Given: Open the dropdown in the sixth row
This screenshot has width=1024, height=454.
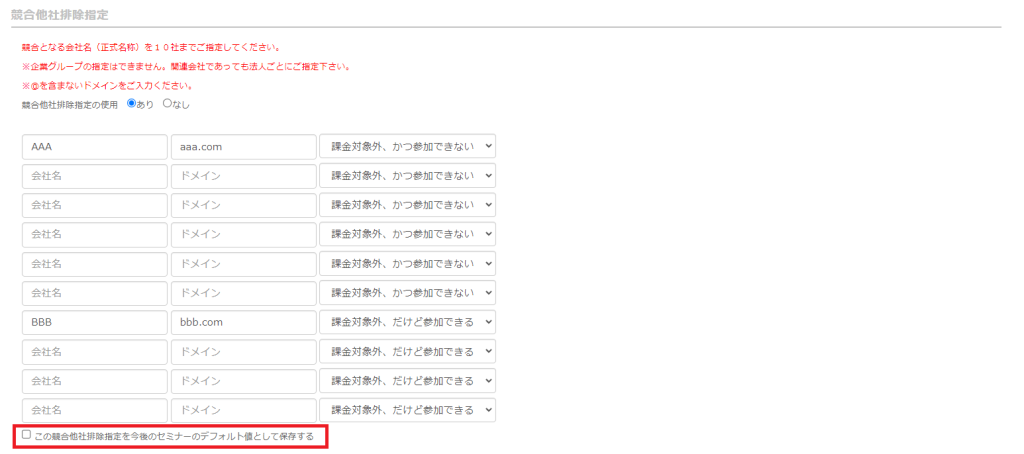Looking at the screenshot, I should pyautogui.click(x=407, y=294).
